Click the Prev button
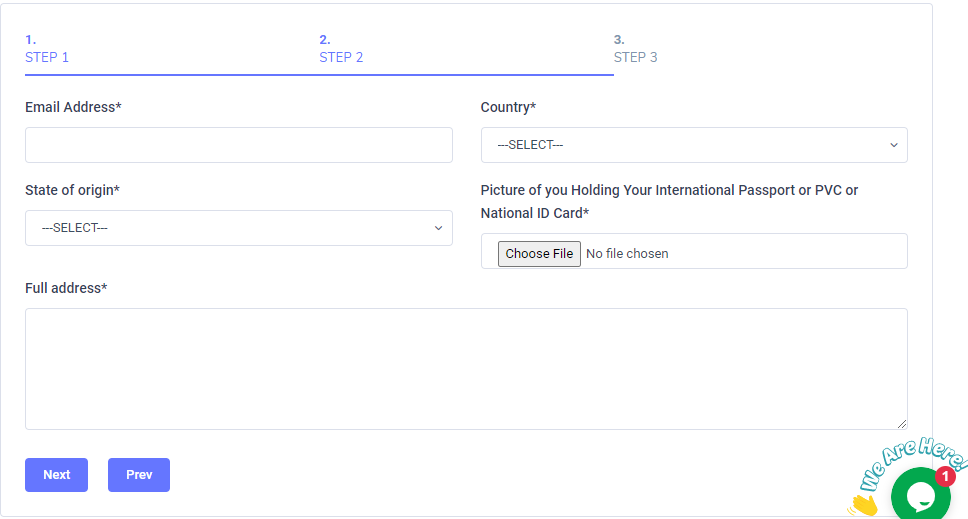This screenshot has height=519, width=968. (x=139, y=475)
